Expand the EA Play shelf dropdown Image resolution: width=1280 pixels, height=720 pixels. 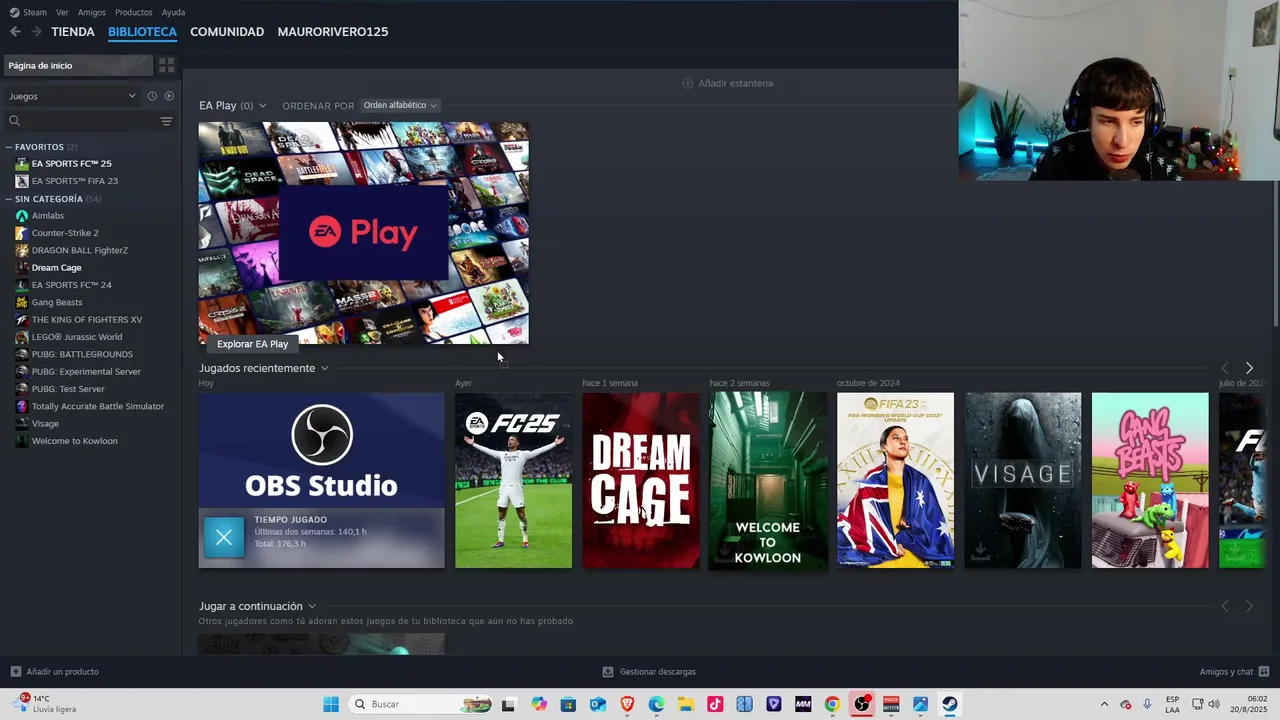click(x=263, y=106)
